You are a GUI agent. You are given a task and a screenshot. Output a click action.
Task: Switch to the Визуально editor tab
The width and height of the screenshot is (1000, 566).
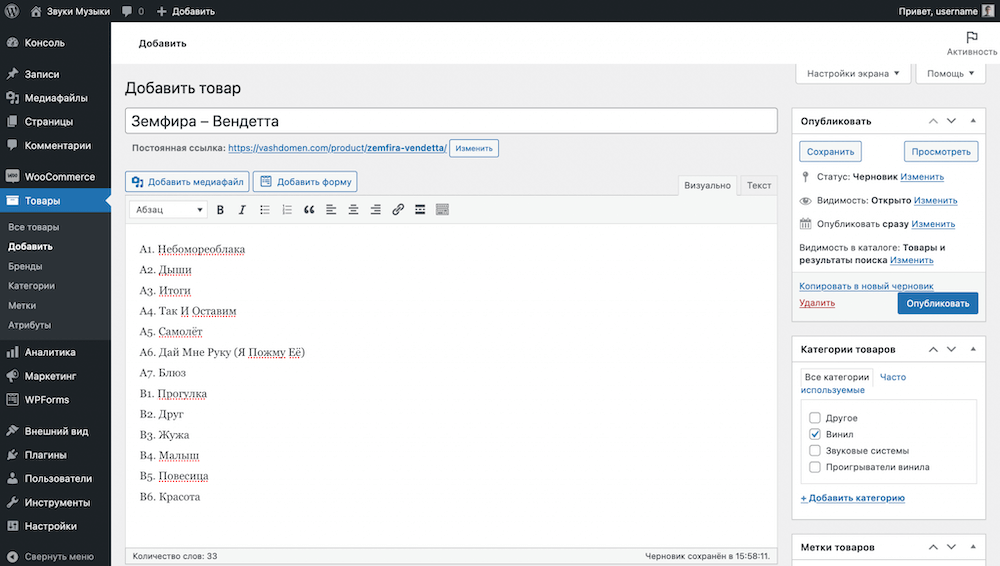[707, 185]
